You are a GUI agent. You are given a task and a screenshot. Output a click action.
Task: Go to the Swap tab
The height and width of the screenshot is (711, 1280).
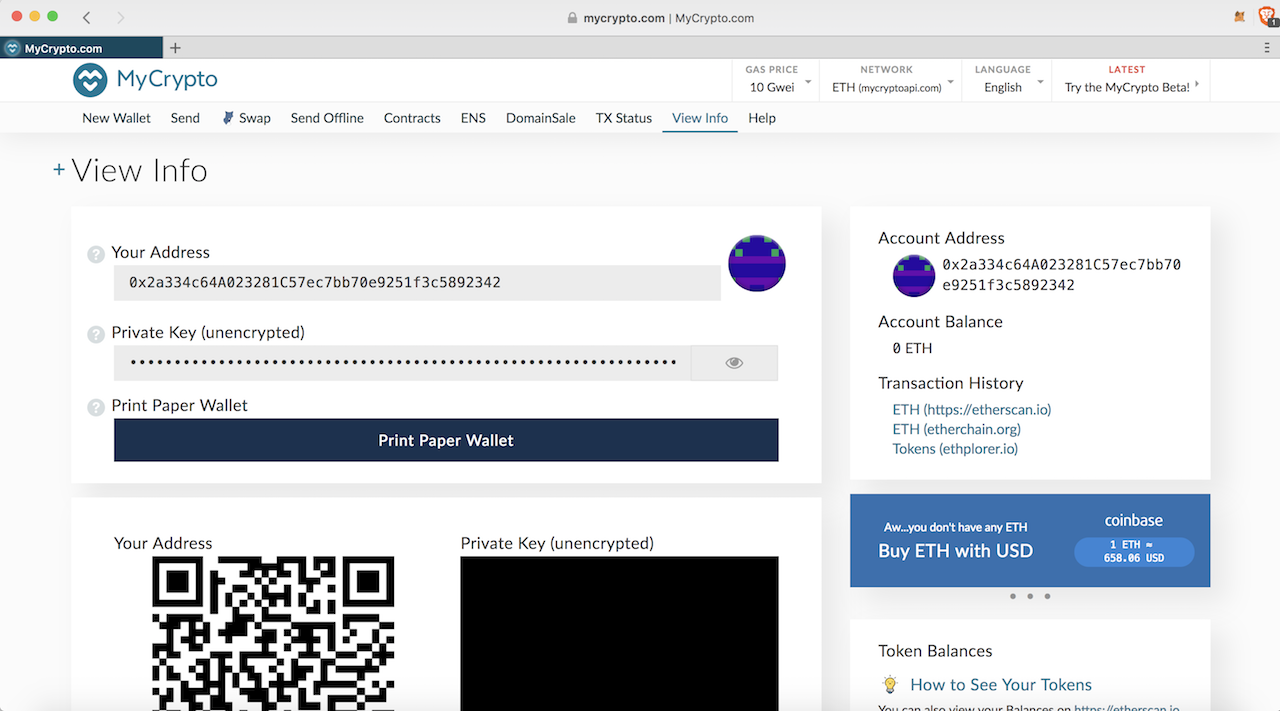246,118
